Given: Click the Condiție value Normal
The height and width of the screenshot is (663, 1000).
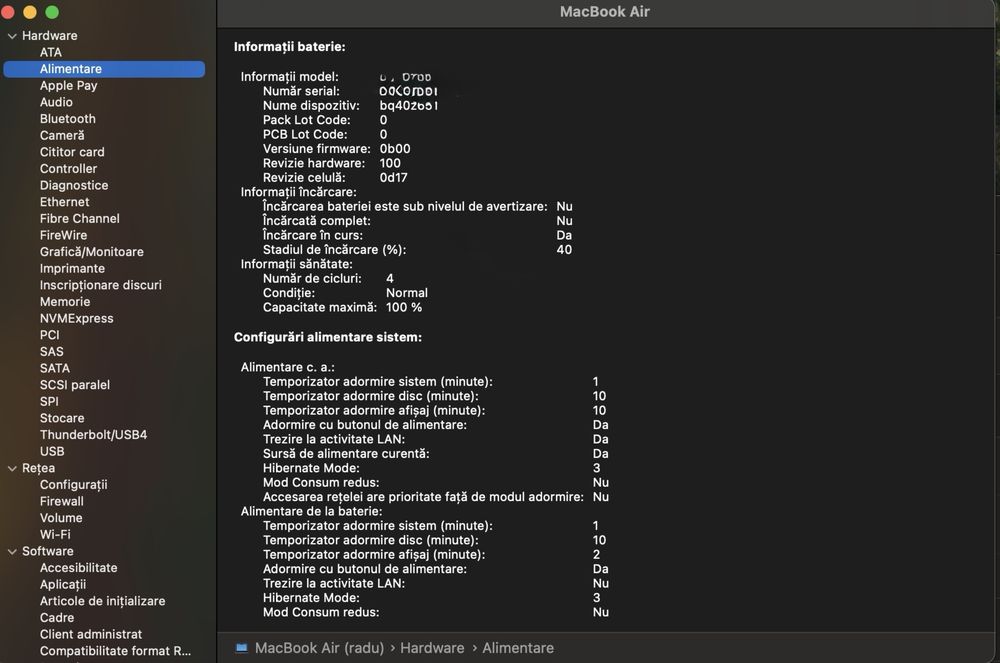Looking at the screenshot, I should point(407,293).
